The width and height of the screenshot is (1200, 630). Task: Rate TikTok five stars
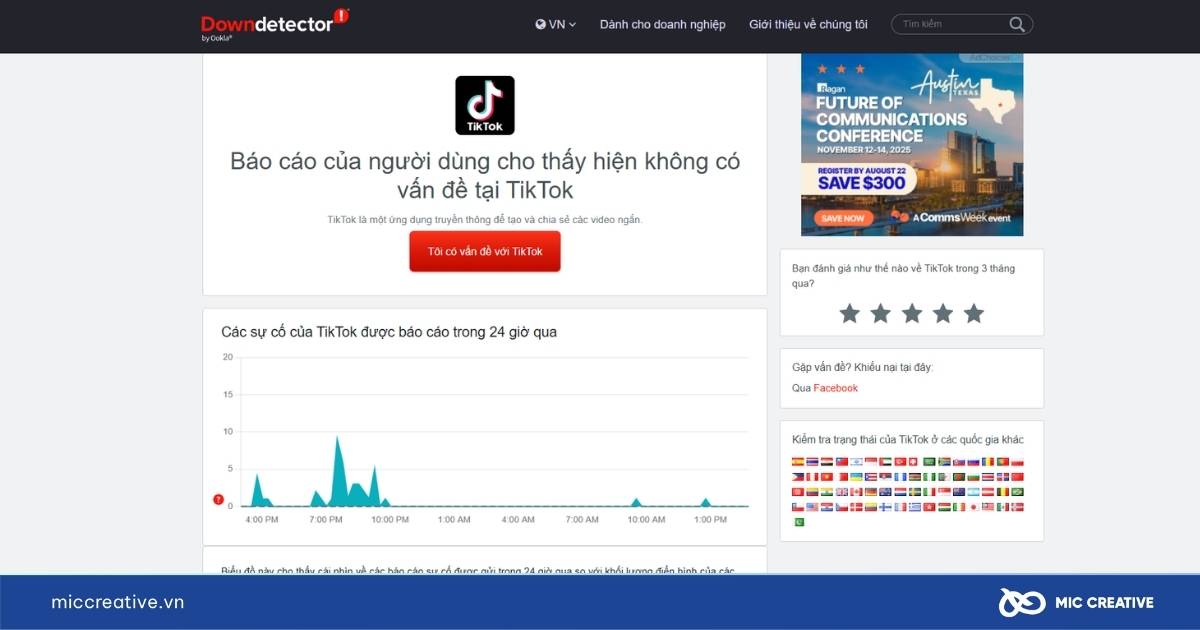click(974, 314)
